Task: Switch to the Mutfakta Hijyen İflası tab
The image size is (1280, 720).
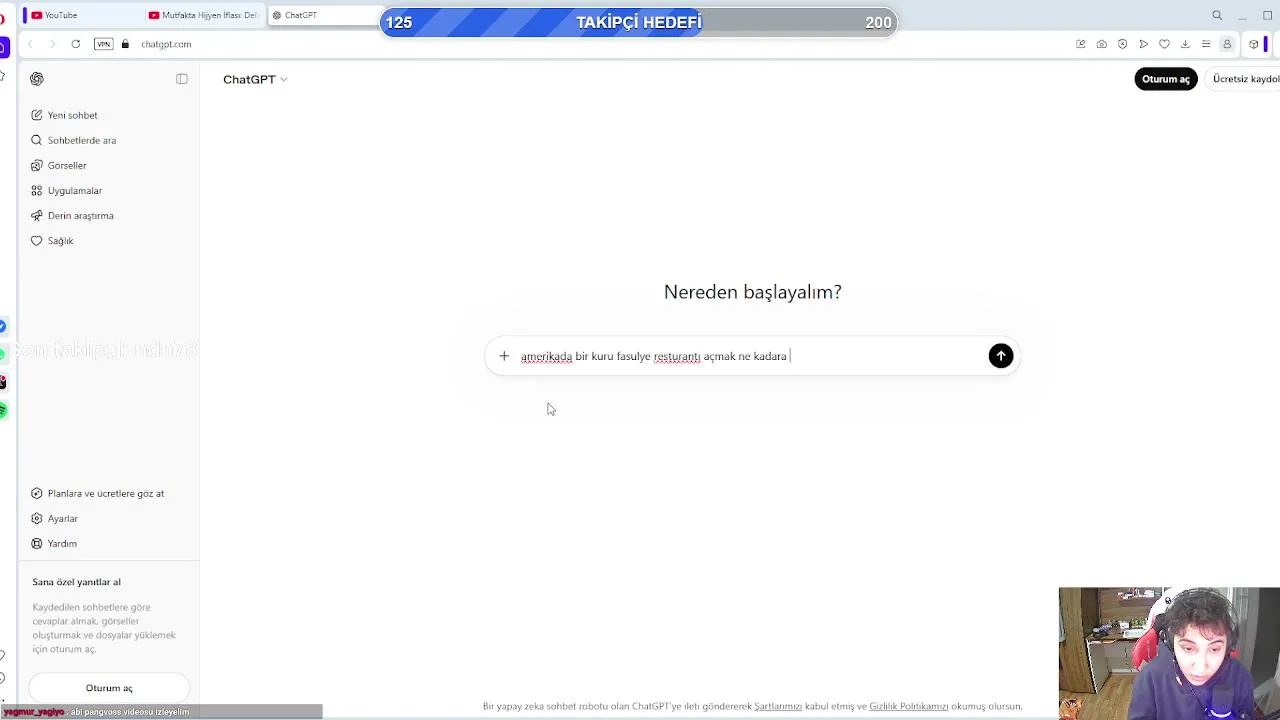Action: coord(203,15)
